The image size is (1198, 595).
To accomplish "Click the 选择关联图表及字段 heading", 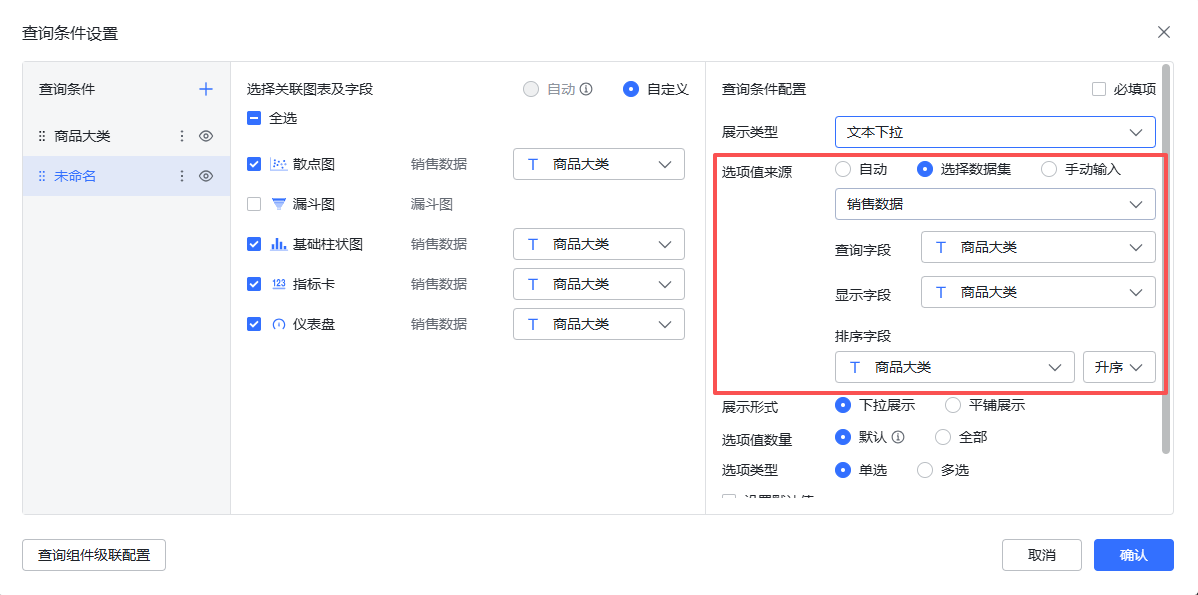I will pyautogui.click(x=309, y=89).
